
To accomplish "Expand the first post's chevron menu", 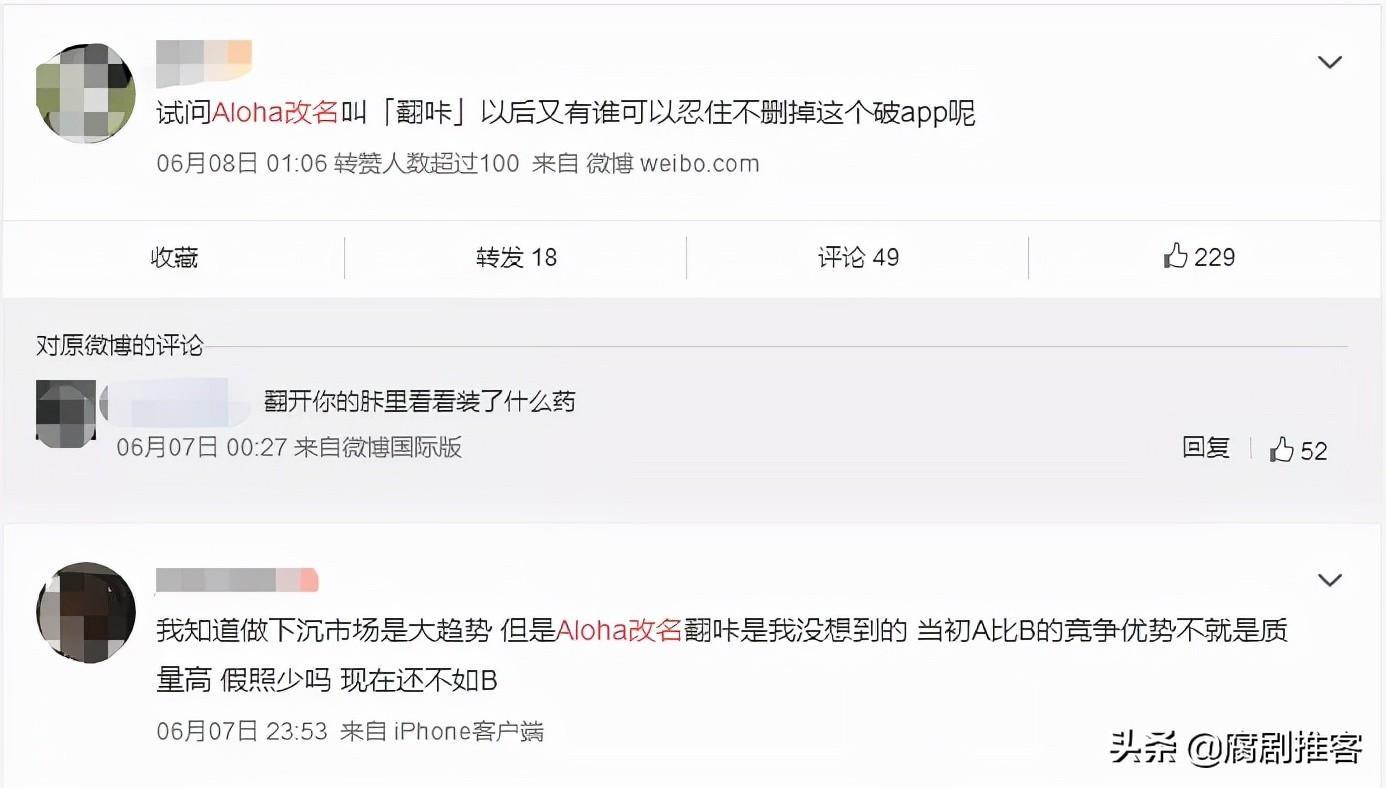I will 1329,62.
